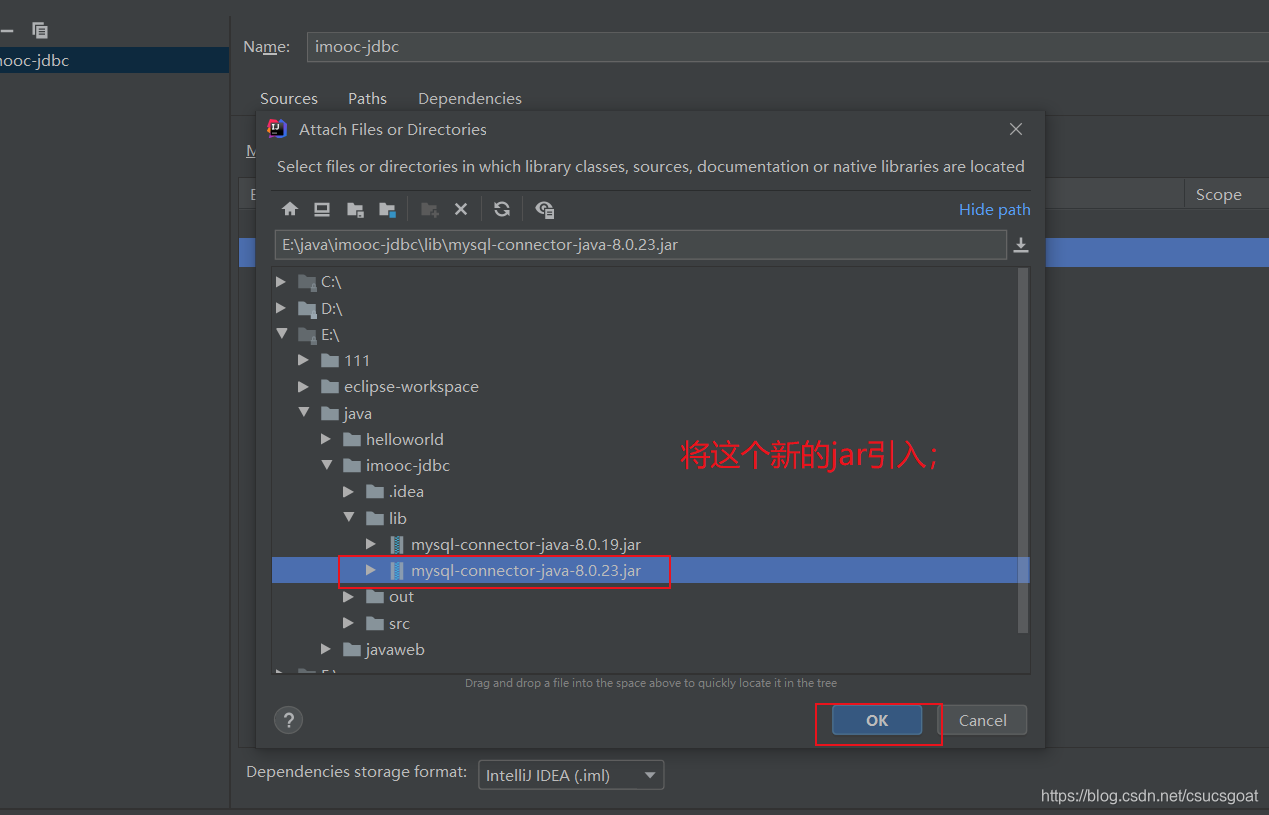Click the remove (minus) icon in left panel
Screen dimensions: 1269x815
7,30
